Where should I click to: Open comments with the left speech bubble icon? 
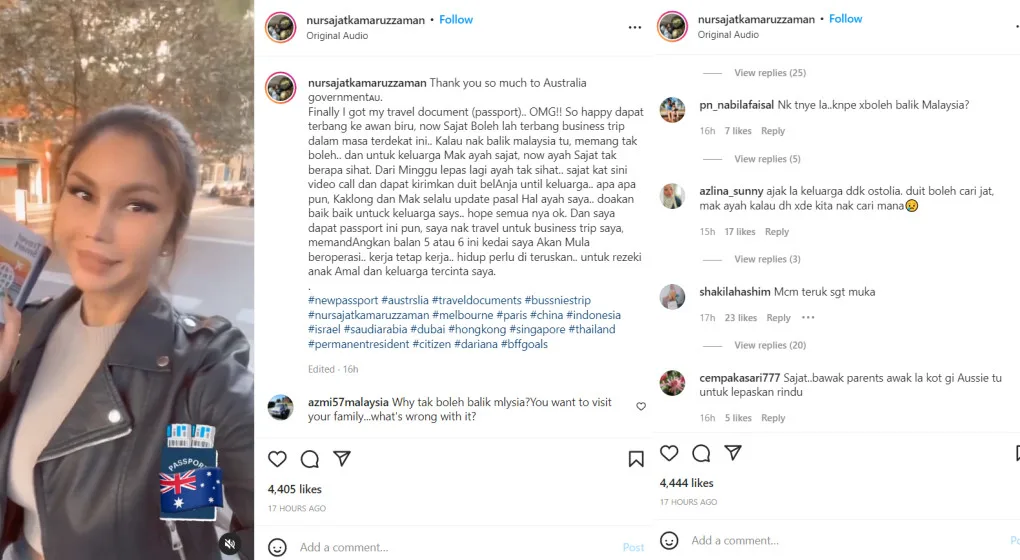coord(310,459)
